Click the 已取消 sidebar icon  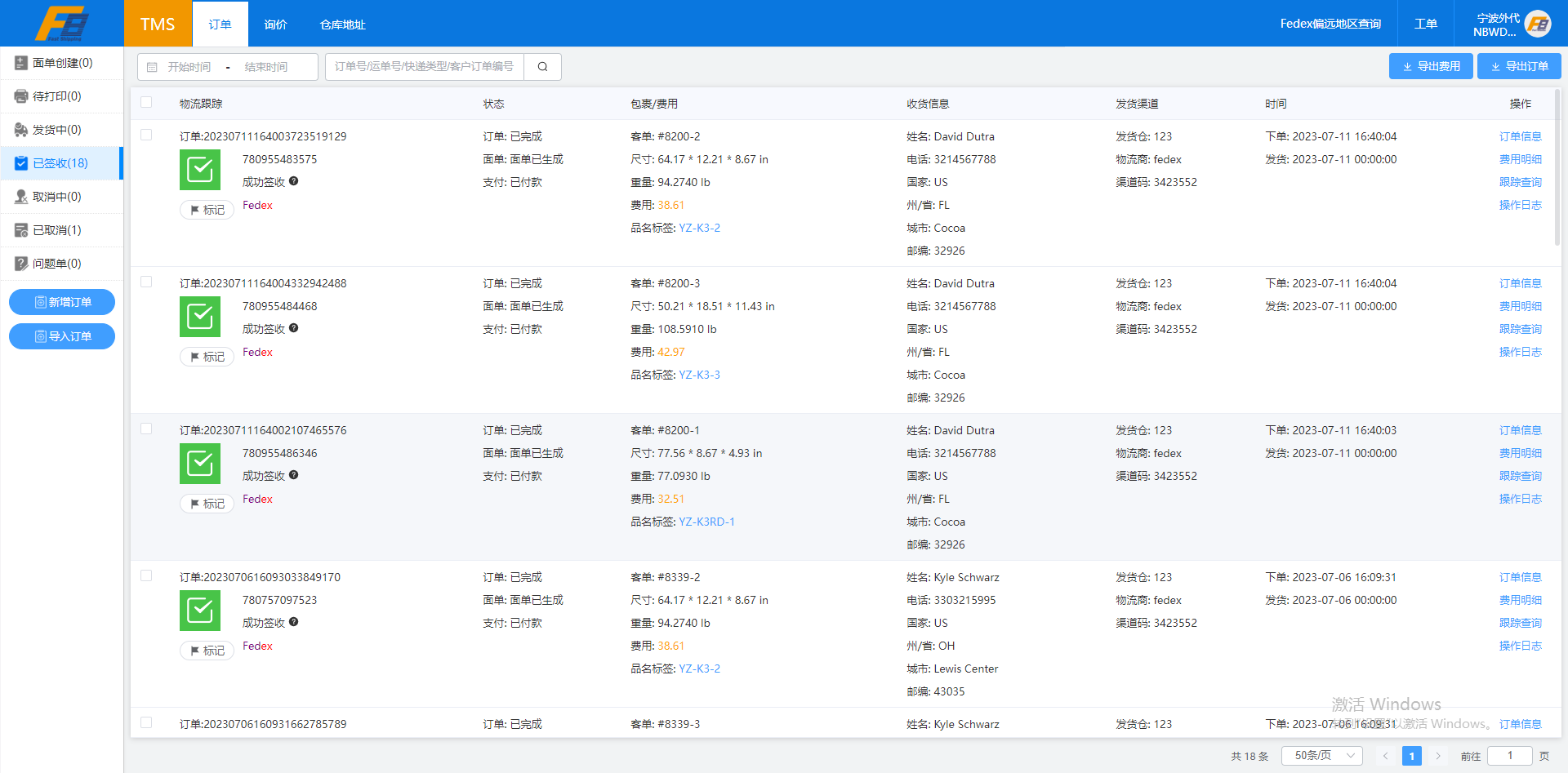(21, 230)
